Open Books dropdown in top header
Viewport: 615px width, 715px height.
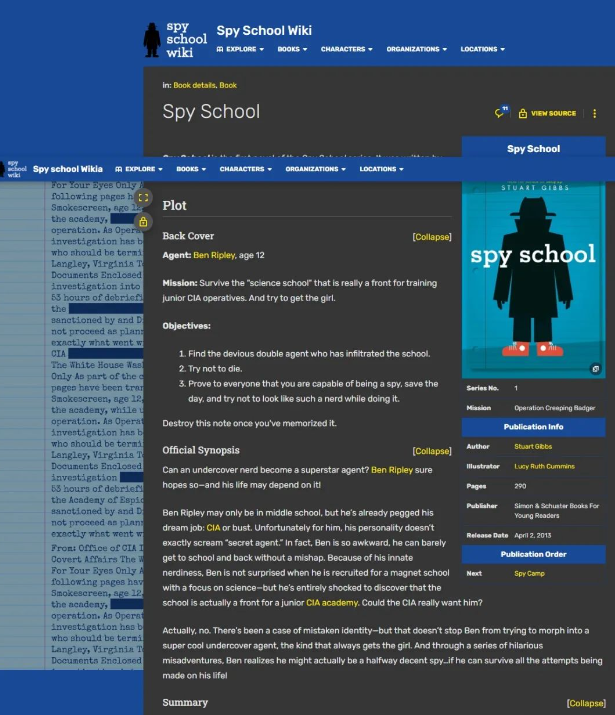292,49
